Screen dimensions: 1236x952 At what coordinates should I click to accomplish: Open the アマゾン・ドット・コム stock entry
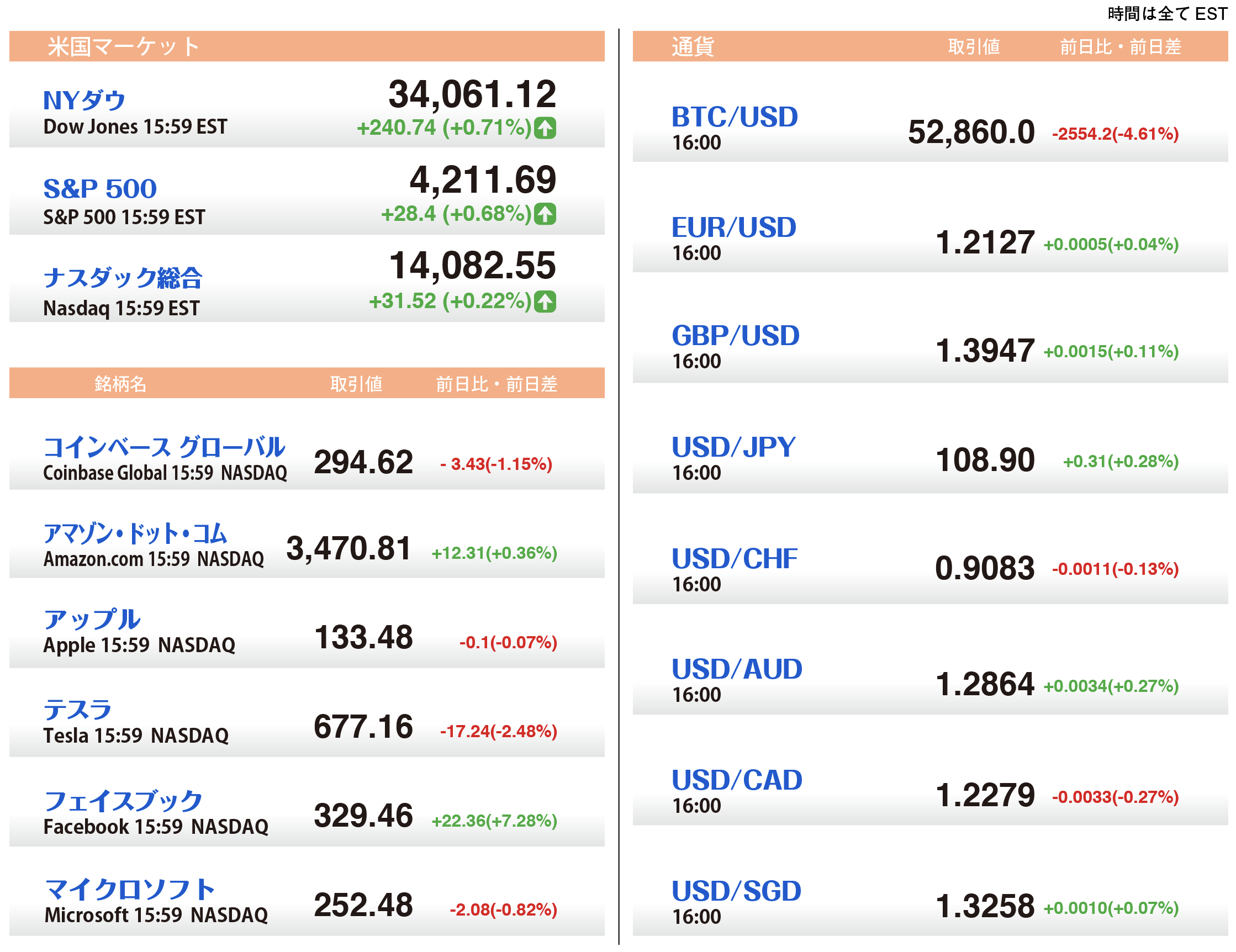[x=135, y=533]
